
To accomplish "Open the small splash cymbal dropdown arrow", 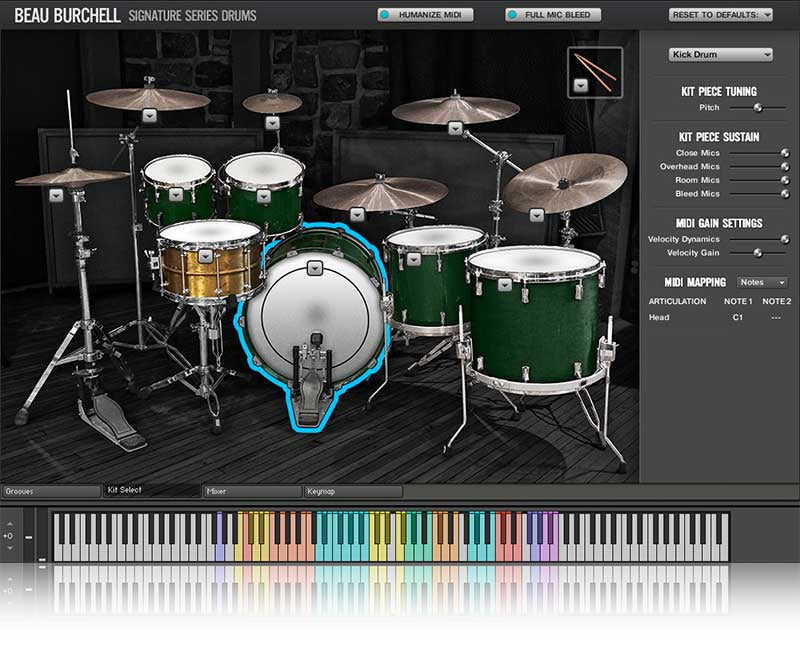I will tap(272, 122).
